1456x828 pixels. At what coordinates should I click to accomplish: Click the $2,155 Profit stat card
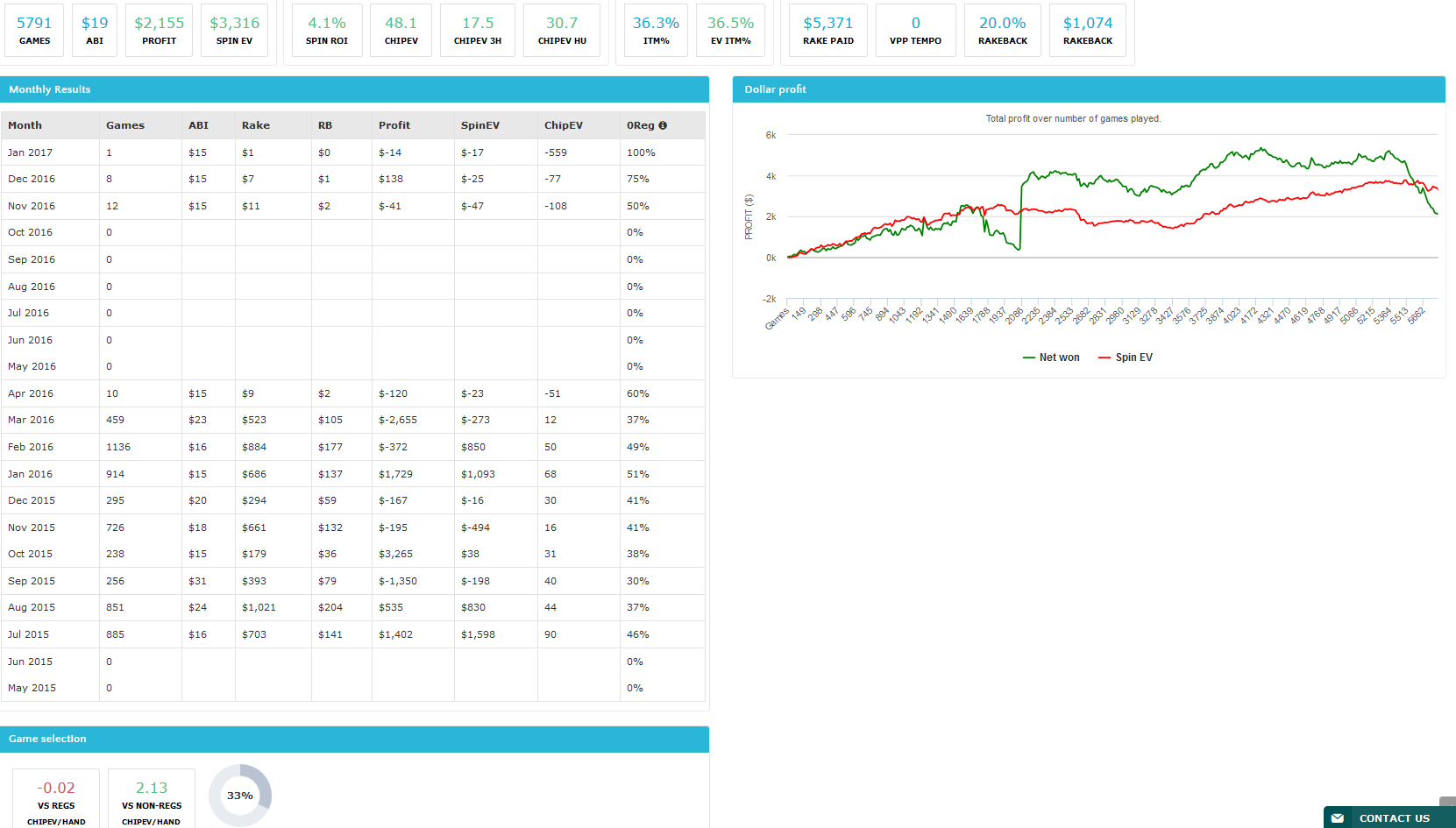click(x=160, y=30)
